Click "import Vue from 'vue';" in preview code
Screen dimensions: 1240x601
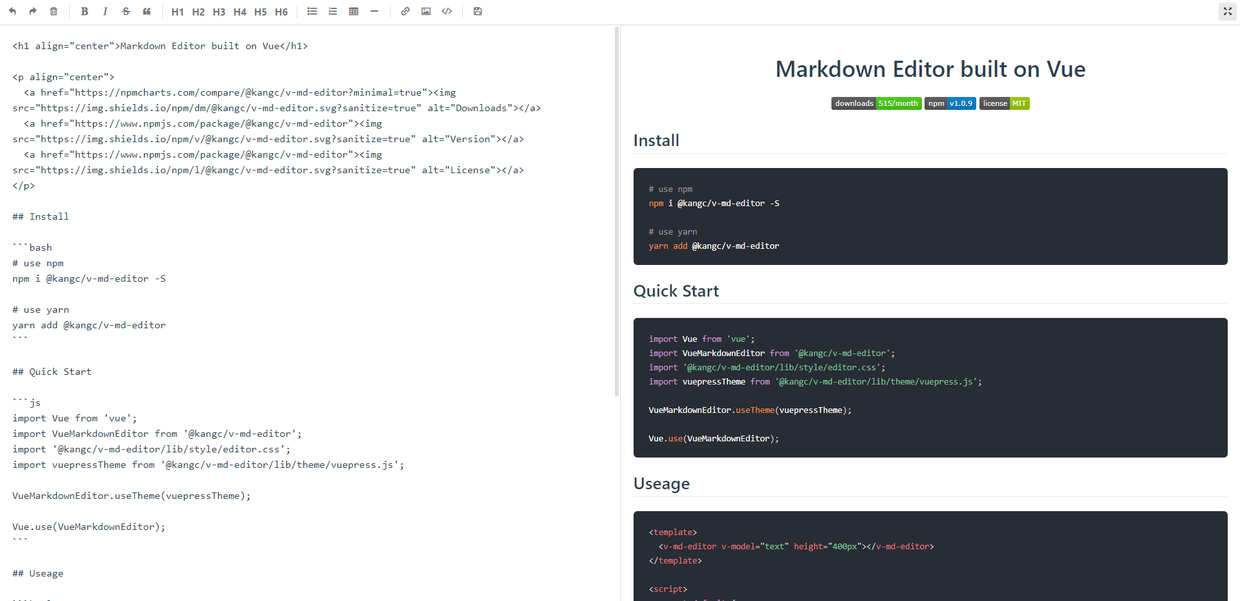point(701,338)
